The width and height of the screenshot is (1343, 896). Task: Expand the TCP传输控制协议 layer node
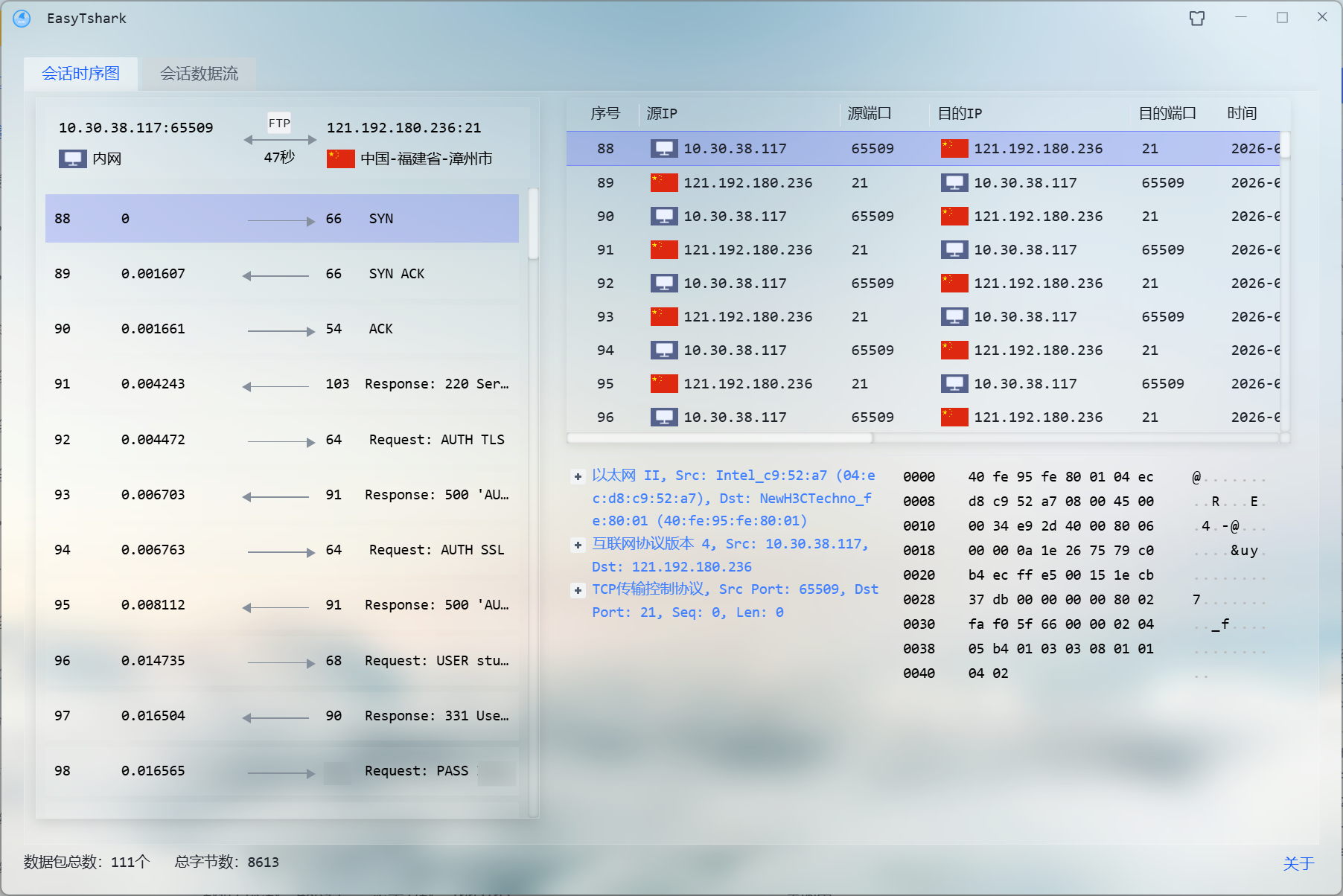578,590
